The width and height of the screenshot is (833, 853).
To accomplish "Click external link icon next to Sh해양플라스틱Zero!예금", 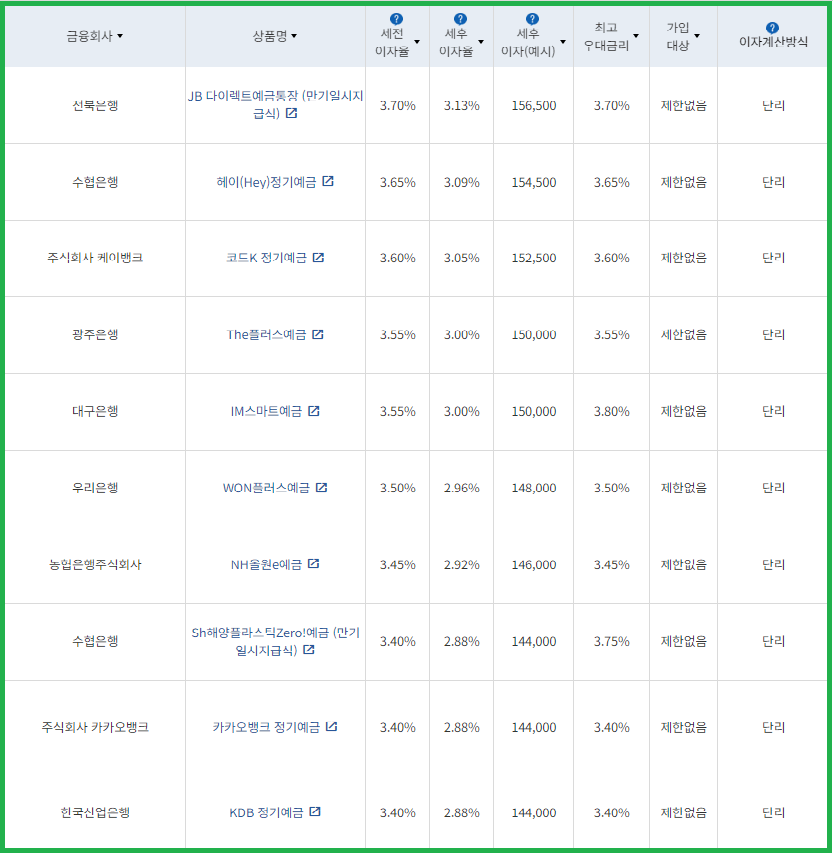I will point(308,650).
